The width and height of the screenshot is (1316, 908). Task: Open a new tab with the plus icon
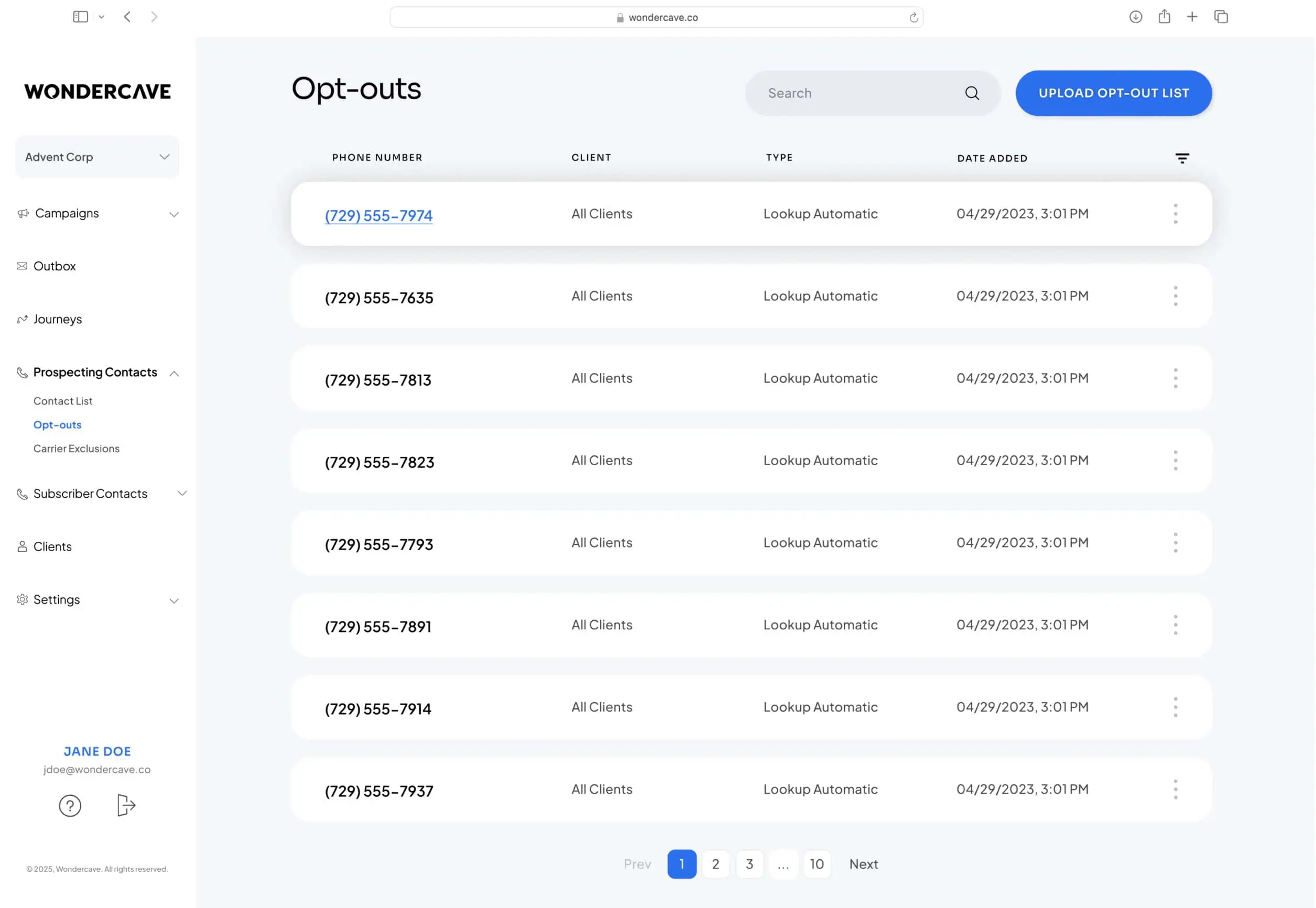coord(1192,17)
